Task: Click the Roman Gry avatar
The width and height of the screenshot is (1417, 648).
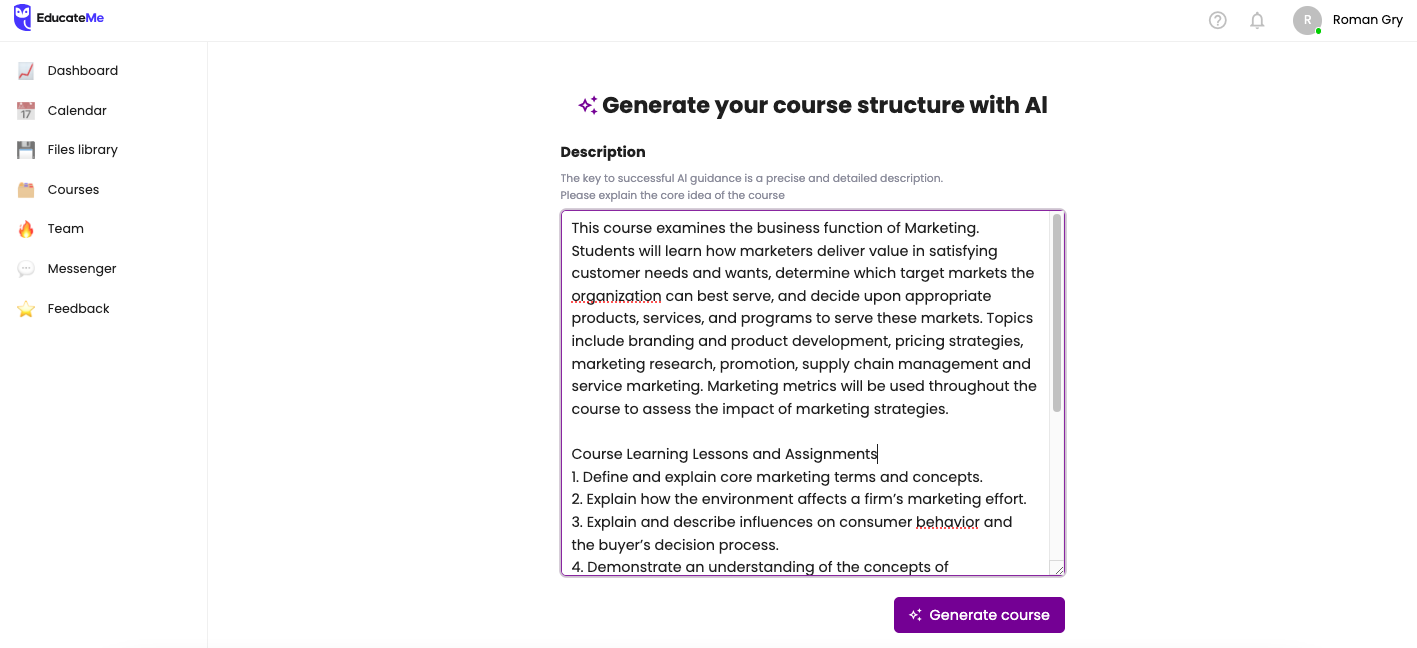Action: (1307, 20)
